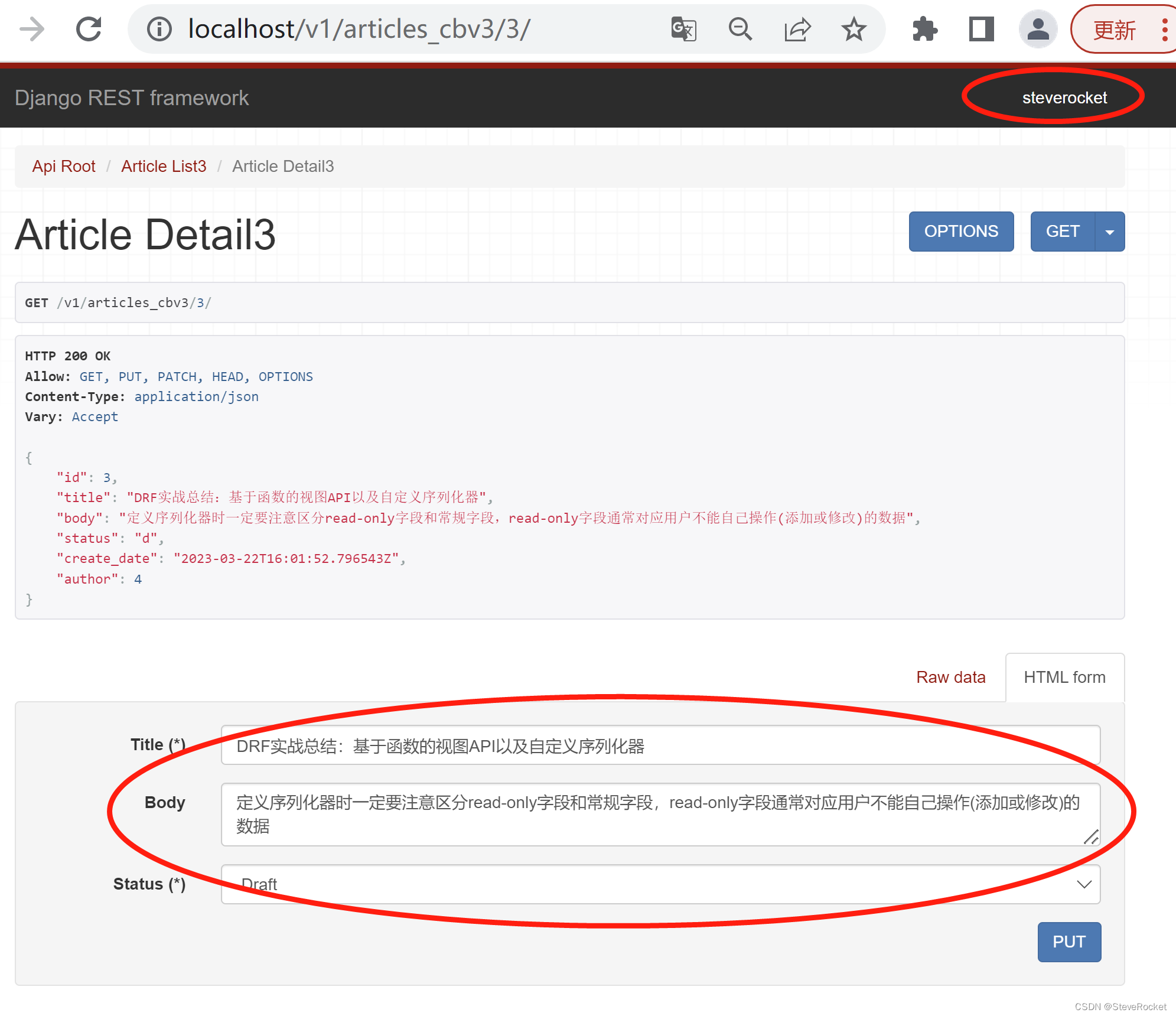Open the Article List3 breadcrumb link
1176x1016 pixels.
(164, 166)
